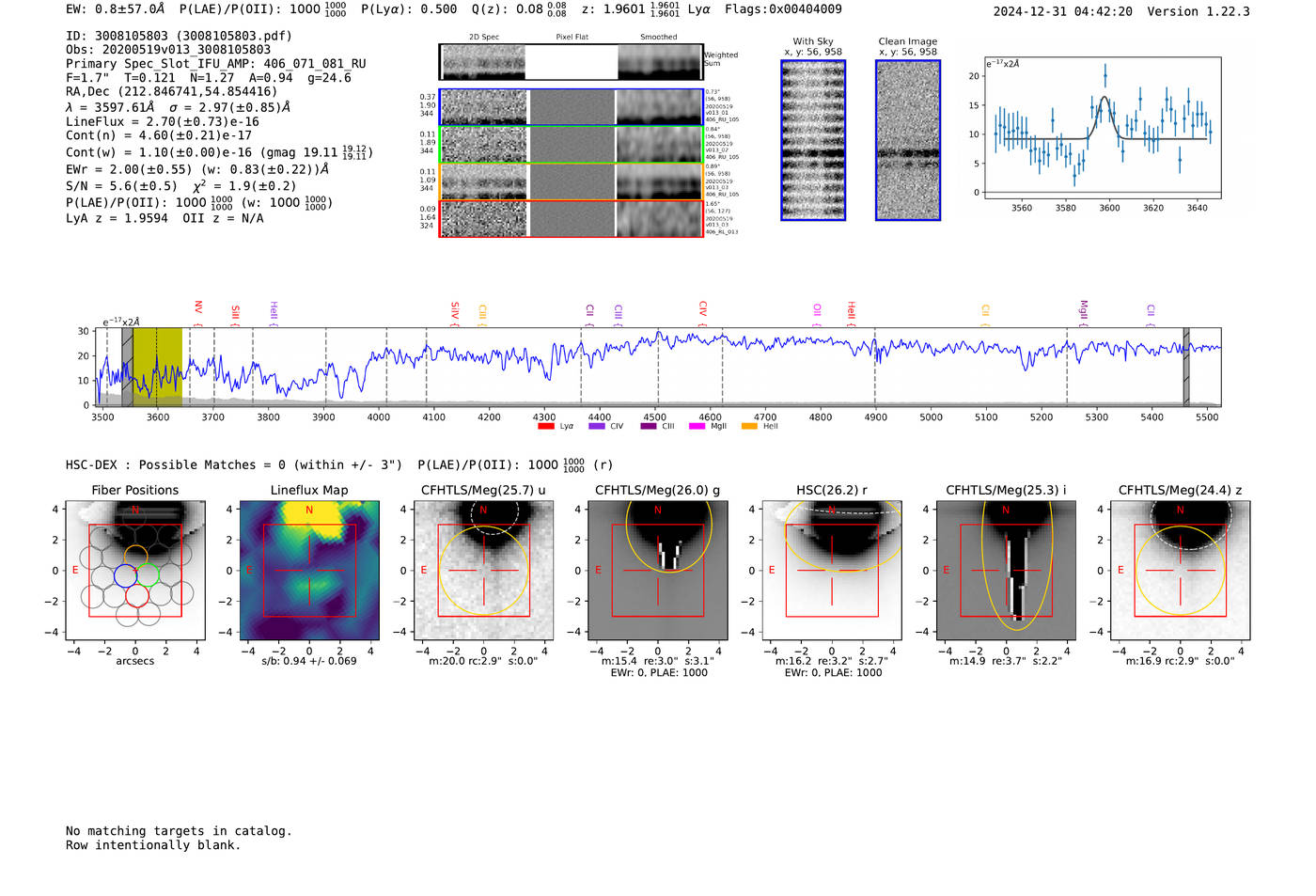The width and height of the screenshot is (1316, 896).
Task: Open the CFHTLS/Meg(24.4) z-band cutout
Action: [x=1180, y=570]
